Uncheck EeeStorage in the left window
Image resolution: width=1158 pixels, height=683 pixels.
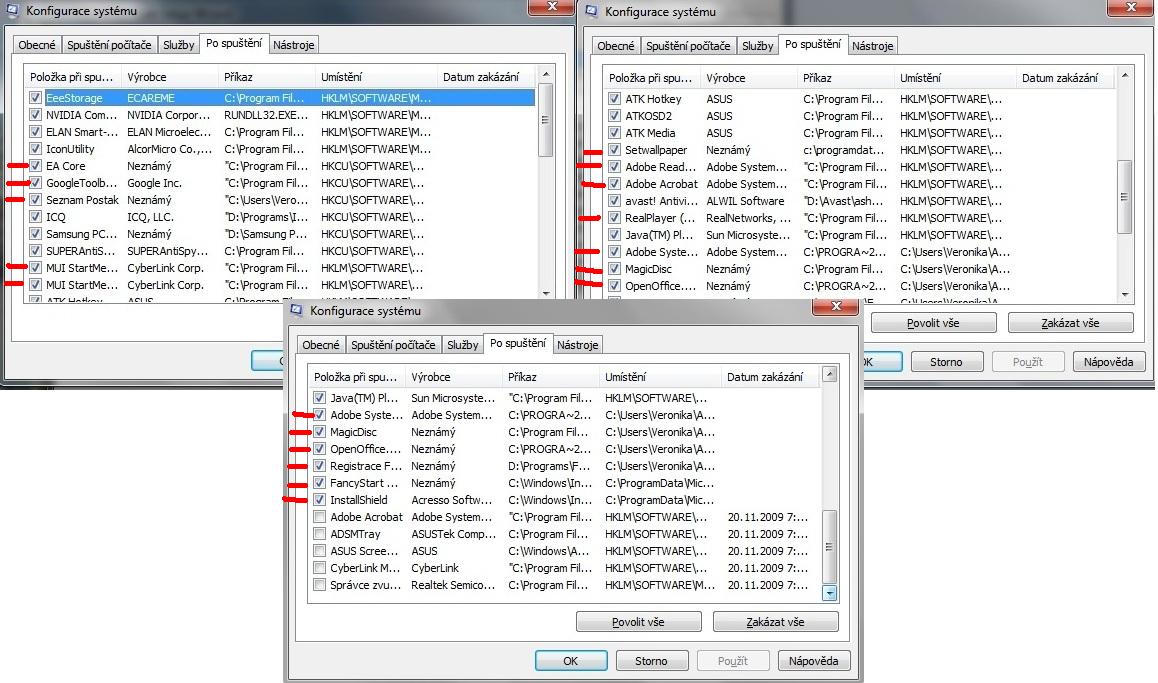pyautogui.click(x=35, y=97)
